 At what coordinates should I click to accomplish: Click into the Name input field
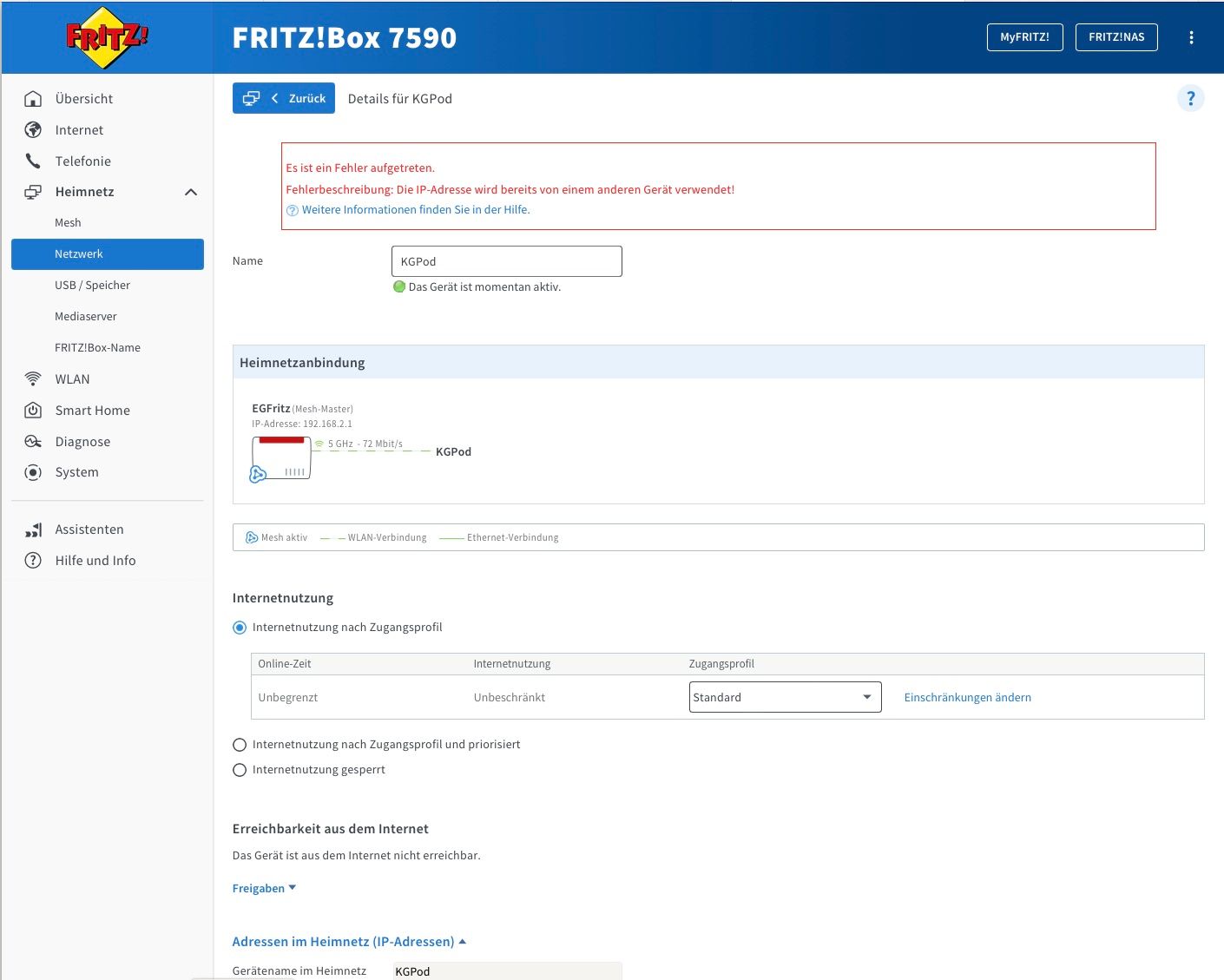point(507,261)
